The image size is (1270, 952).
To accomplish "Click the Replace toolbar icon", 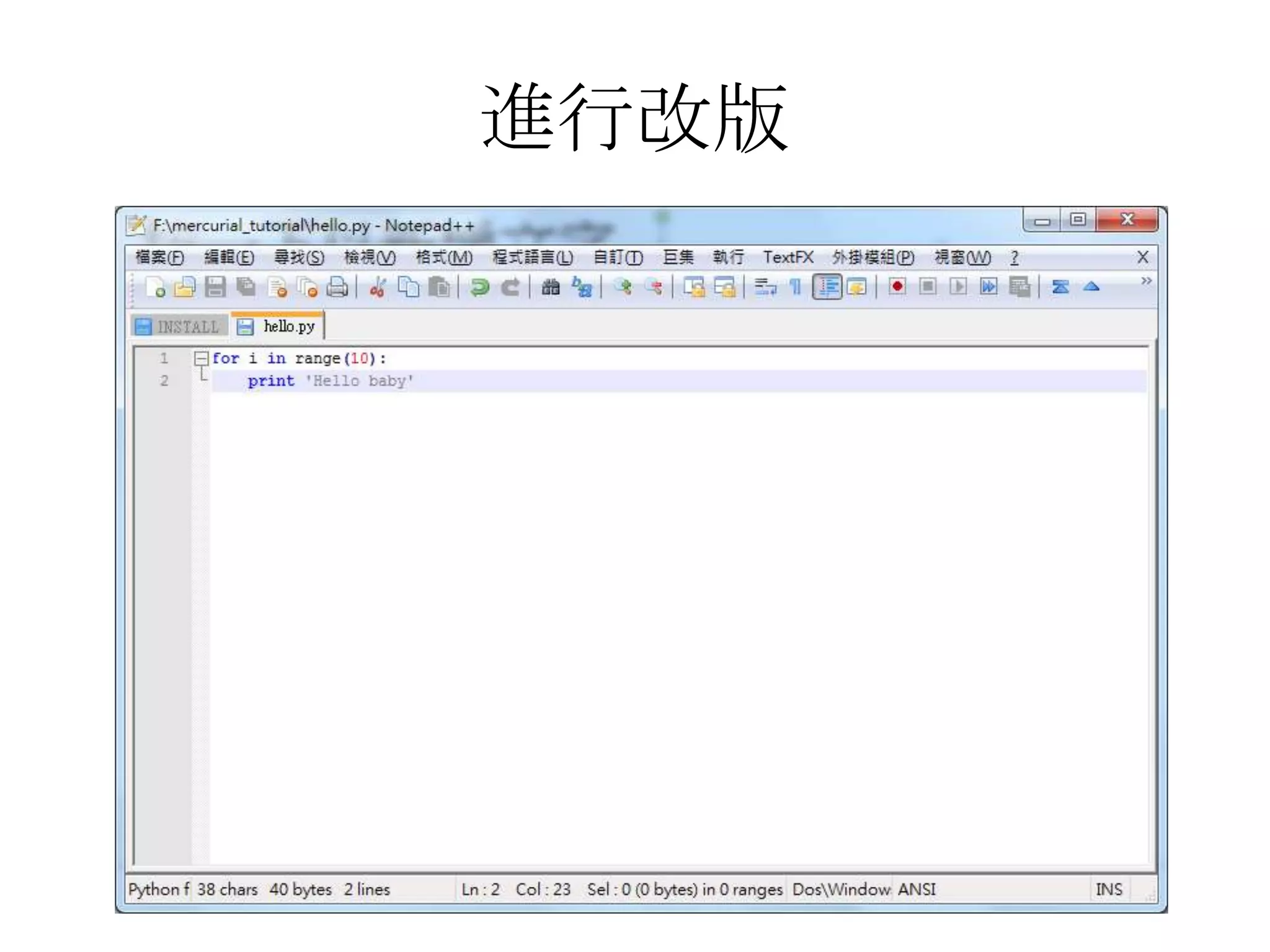I will coord(582,288).
